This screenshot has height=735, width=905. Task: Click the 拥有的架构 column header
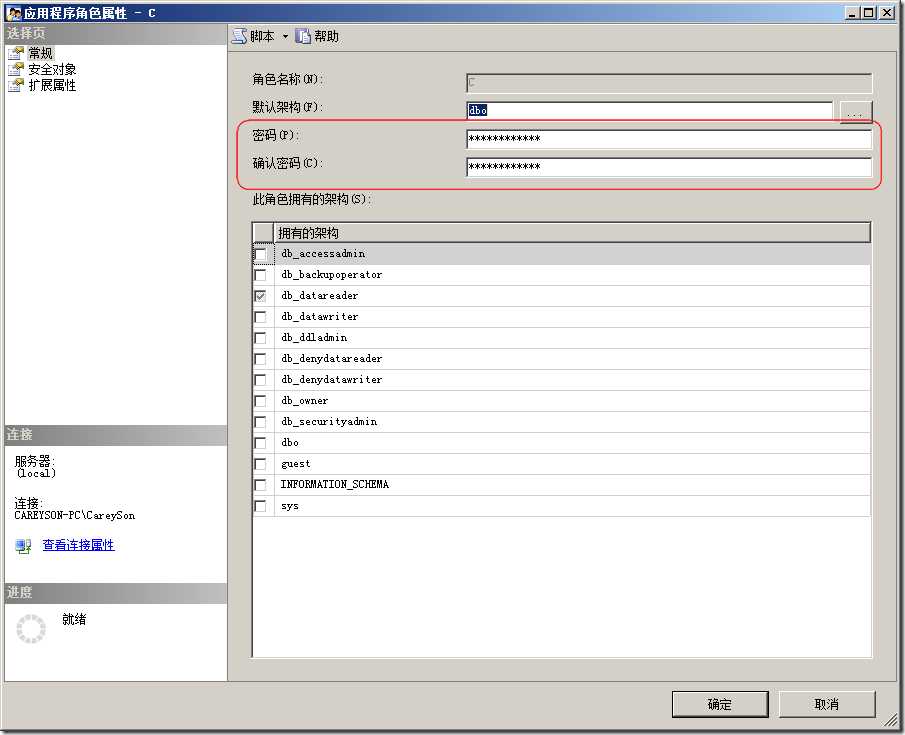point(571,233)
